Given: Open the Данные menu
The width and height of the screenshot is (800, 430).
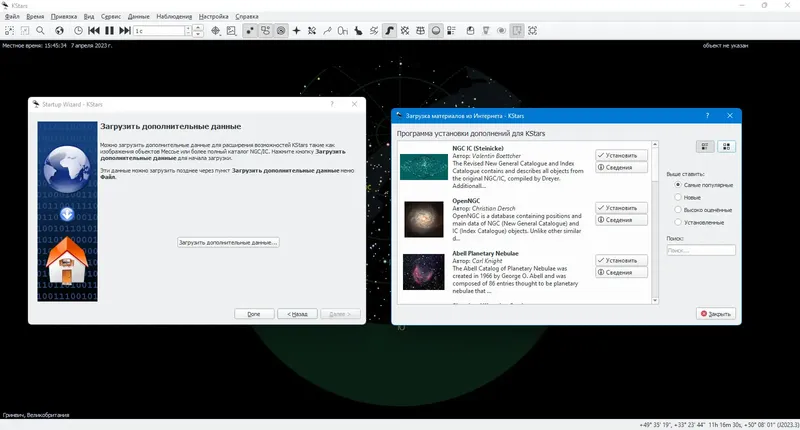Looking at the screenshot, I should (x=139, y=16).
